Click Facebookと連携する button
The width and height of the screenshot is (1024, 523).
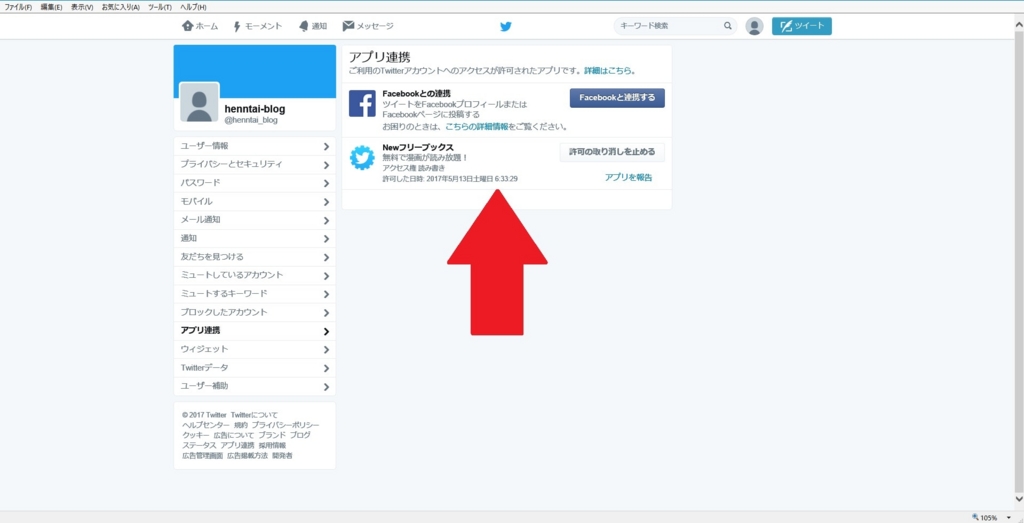617,98
